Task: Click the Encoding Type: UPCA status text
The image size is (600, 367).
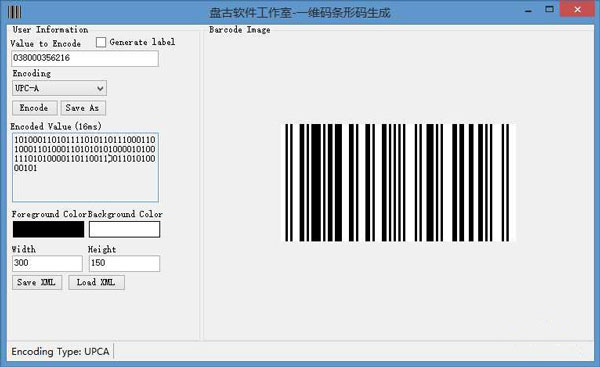Action: (60, 351)
